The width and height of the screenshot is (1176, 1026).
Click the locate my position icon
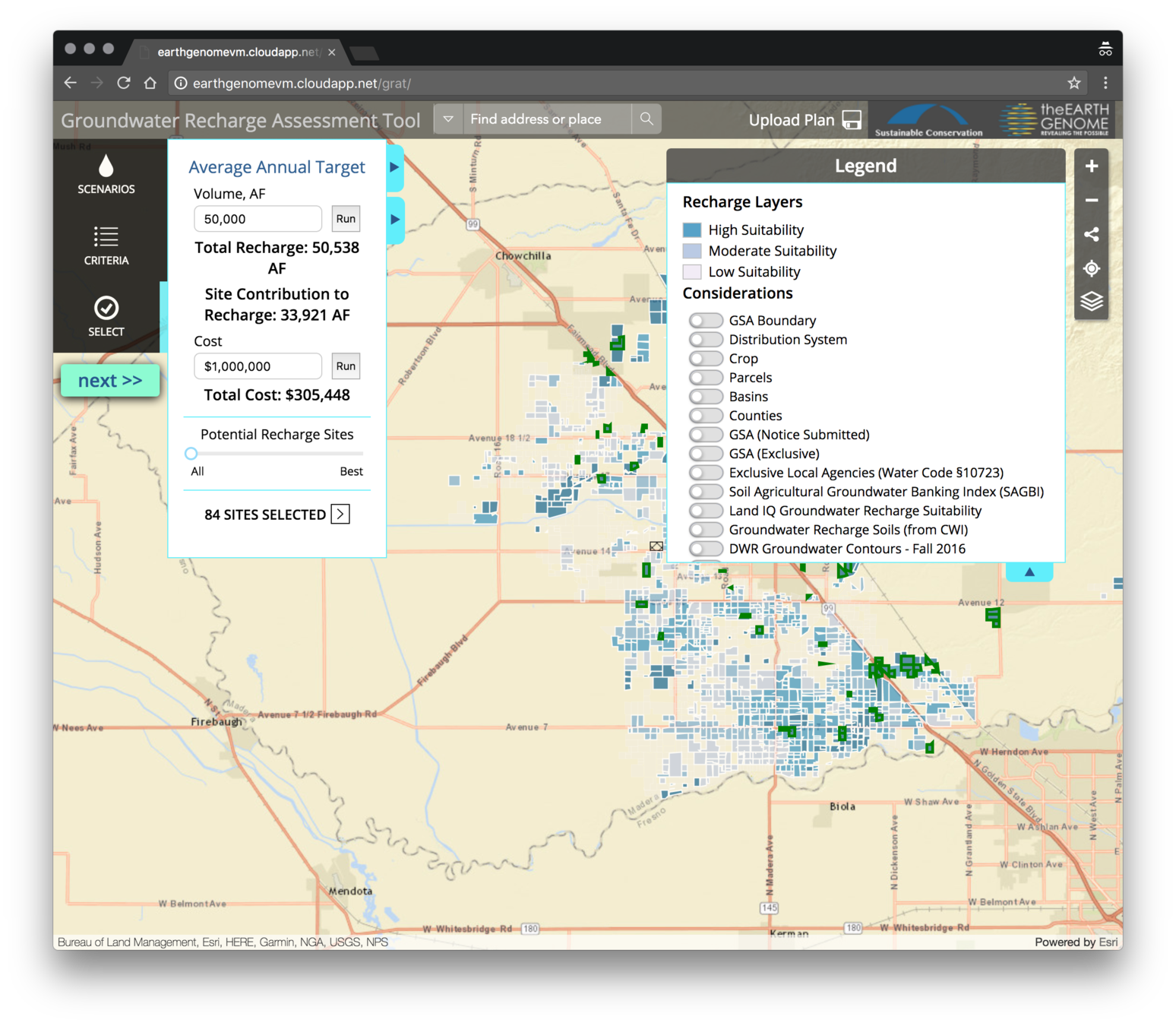pos(1092,268)
